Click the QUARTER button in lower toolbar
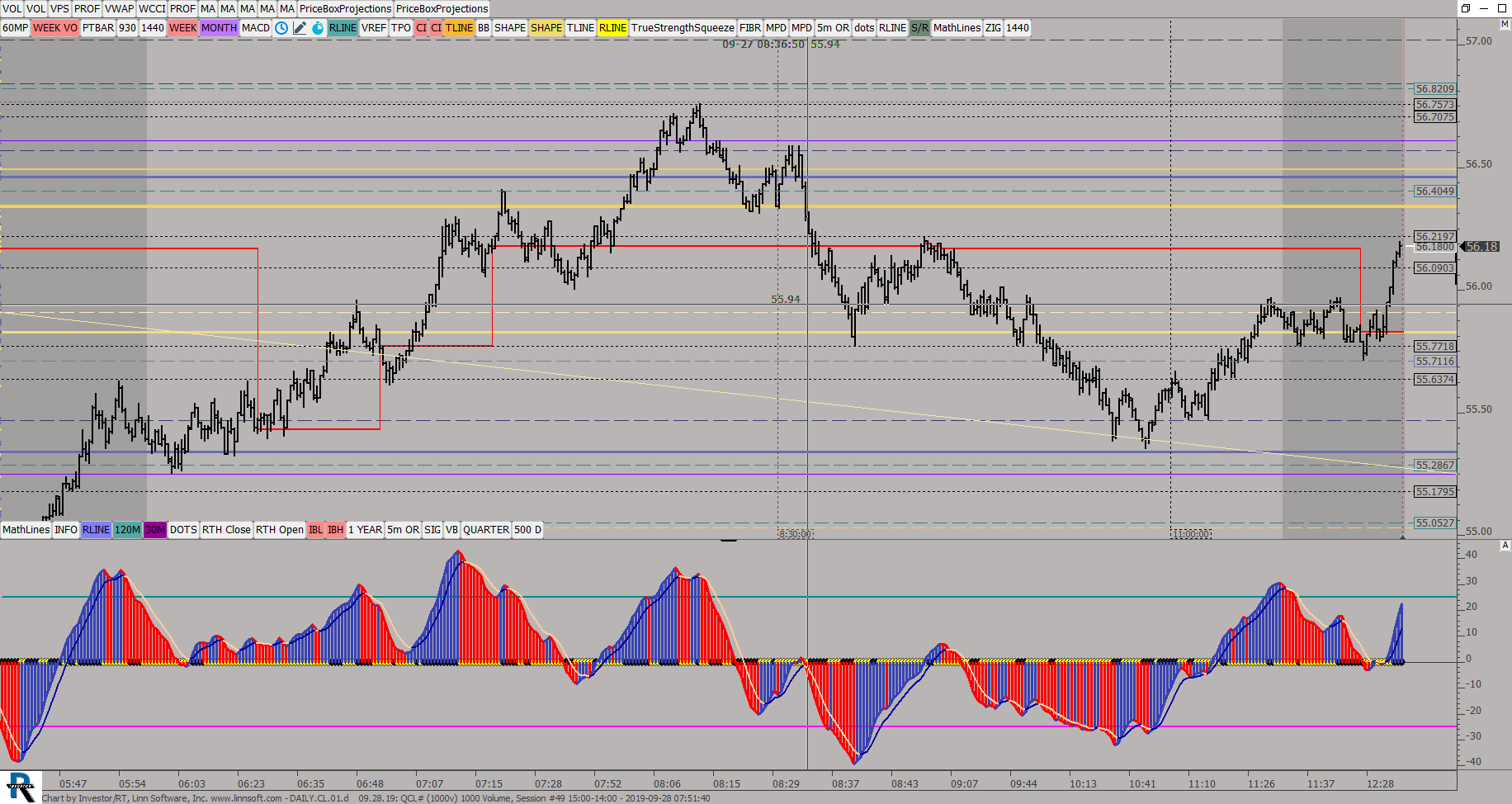Image resolution: width=1512 pixels, height=804 pixels. click(486, 530)
